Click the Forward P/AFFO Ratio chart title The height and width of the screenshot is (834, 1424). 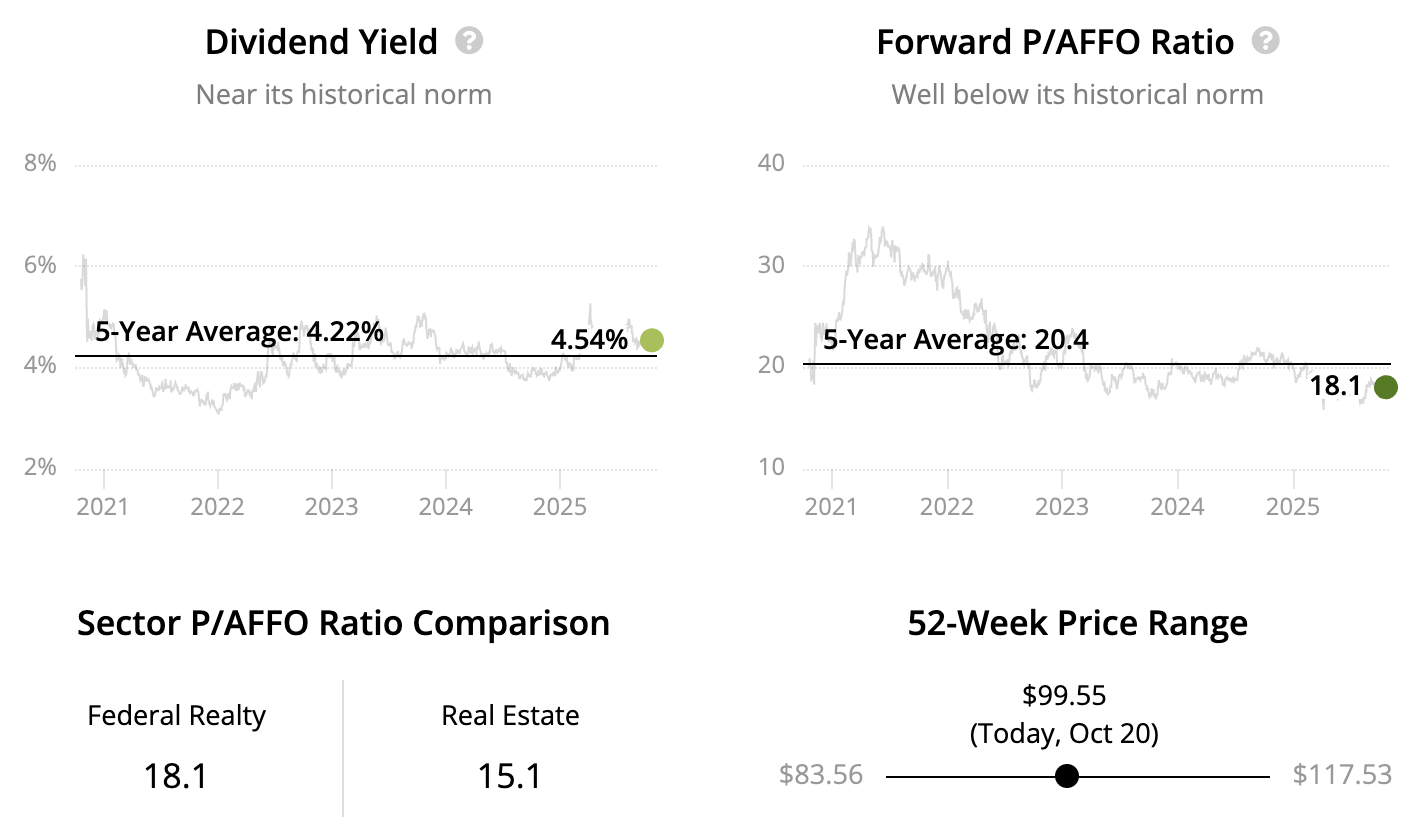1055,42
